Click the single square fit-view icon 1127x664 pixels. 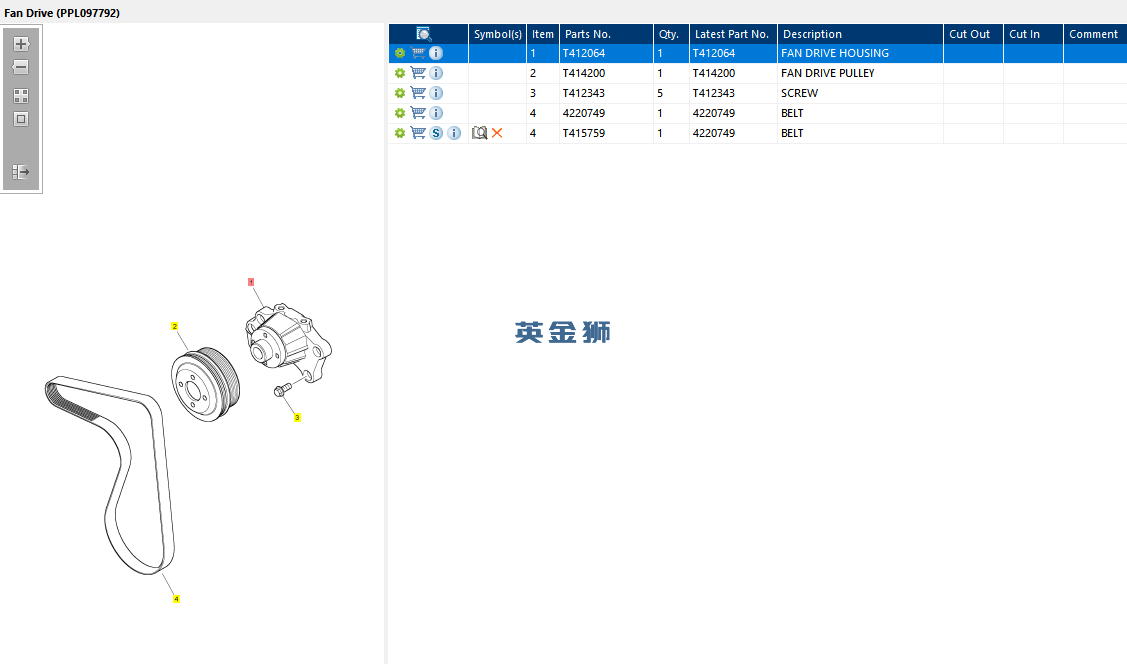(21, 119)
